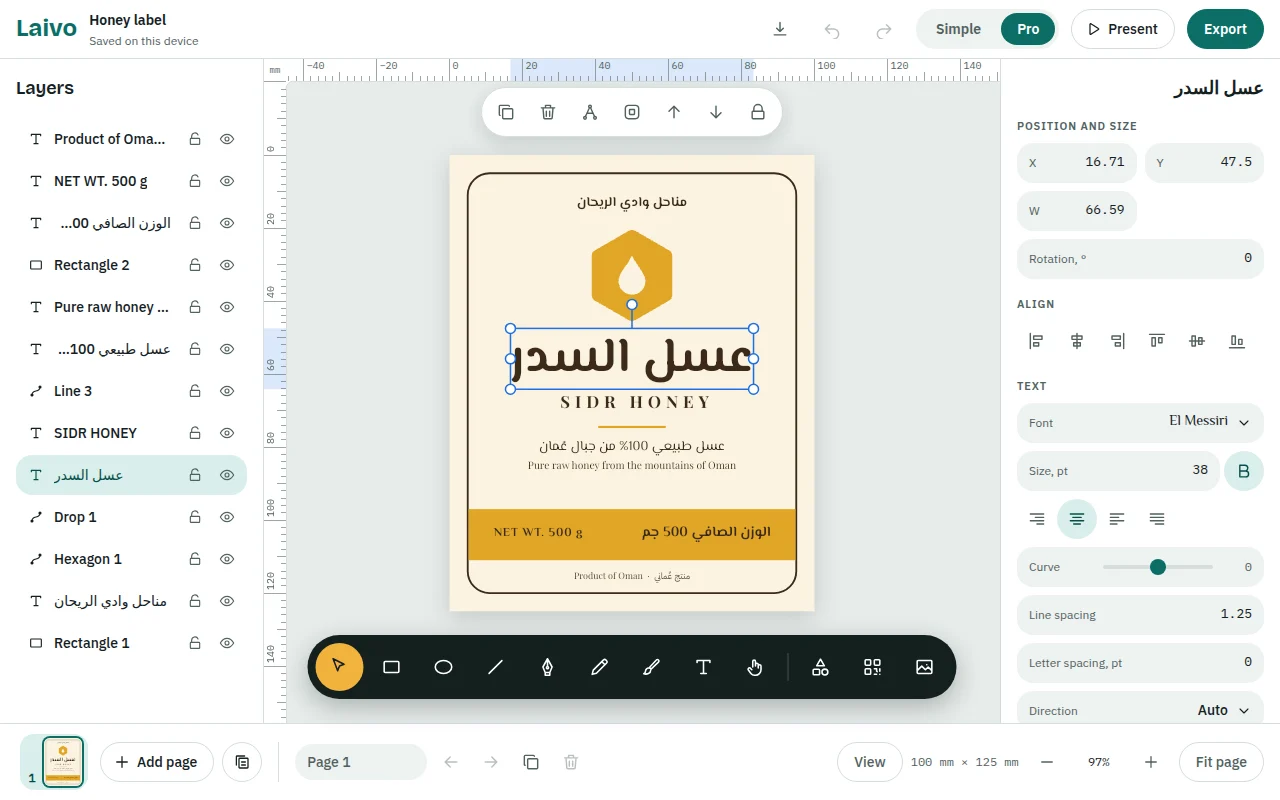Select the Brush tool
Screen dimensions: 1280x800
pyautogui.click(x=652, y=667)
